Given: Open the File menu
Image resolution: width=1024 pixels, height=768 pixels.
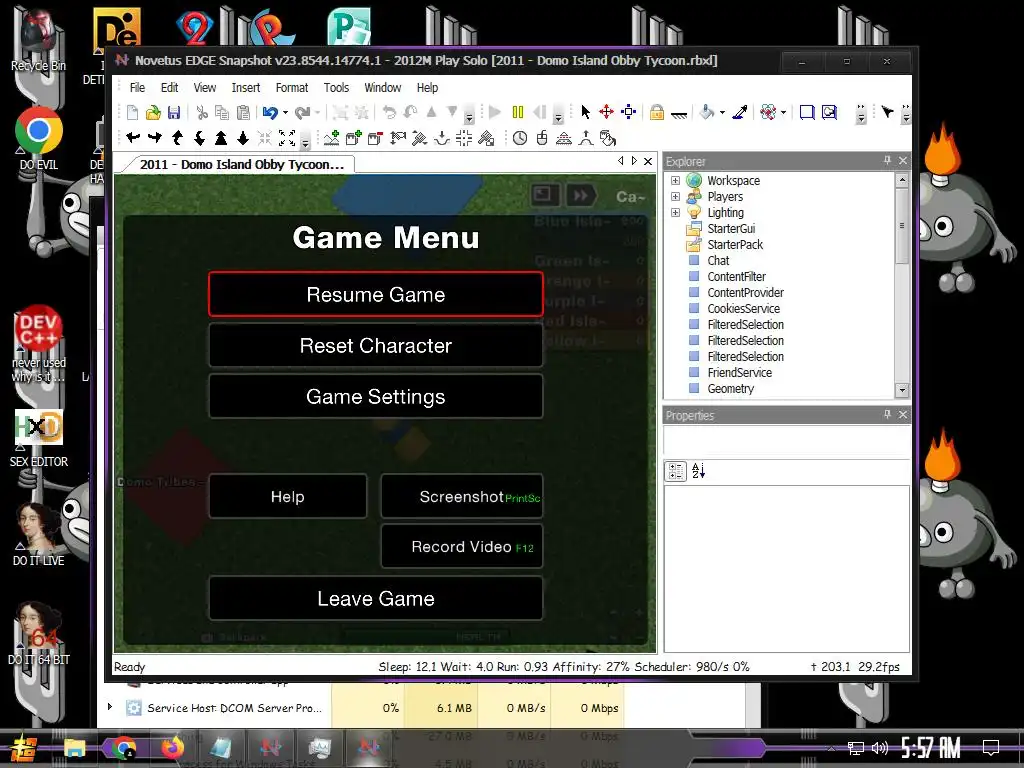Looking at the screenshot, I should point(137,88).
